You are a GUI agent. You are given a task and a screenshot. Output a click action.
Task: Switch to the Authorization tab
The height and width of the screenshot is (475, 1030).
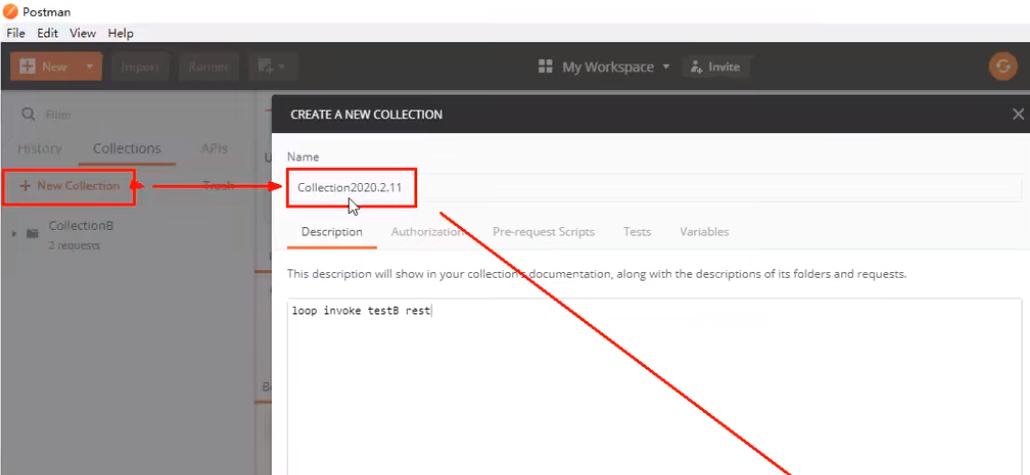pos(427,232)
